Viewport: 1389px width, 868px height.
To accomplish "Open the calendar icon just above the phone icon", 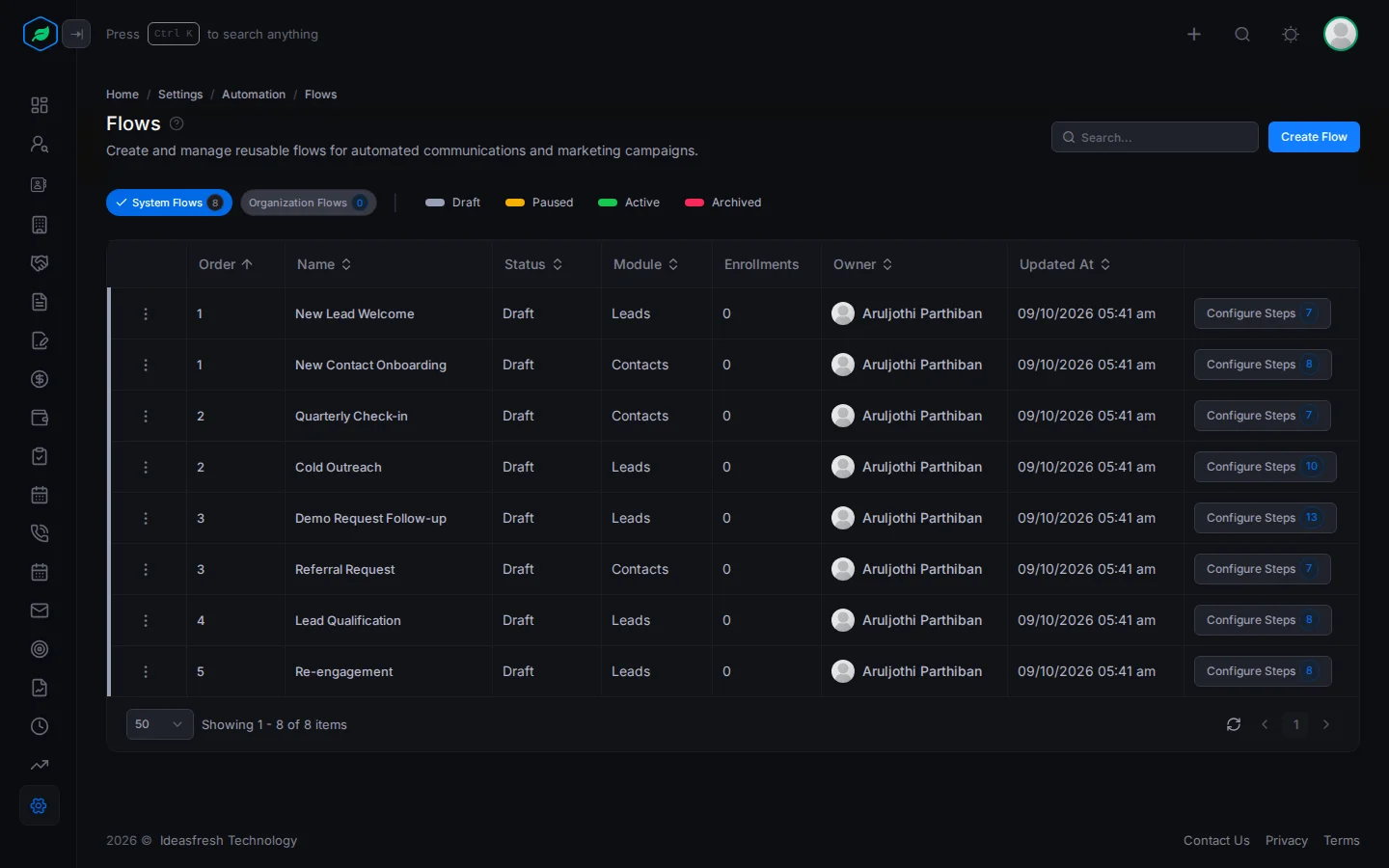I will [x=40, y=495].
